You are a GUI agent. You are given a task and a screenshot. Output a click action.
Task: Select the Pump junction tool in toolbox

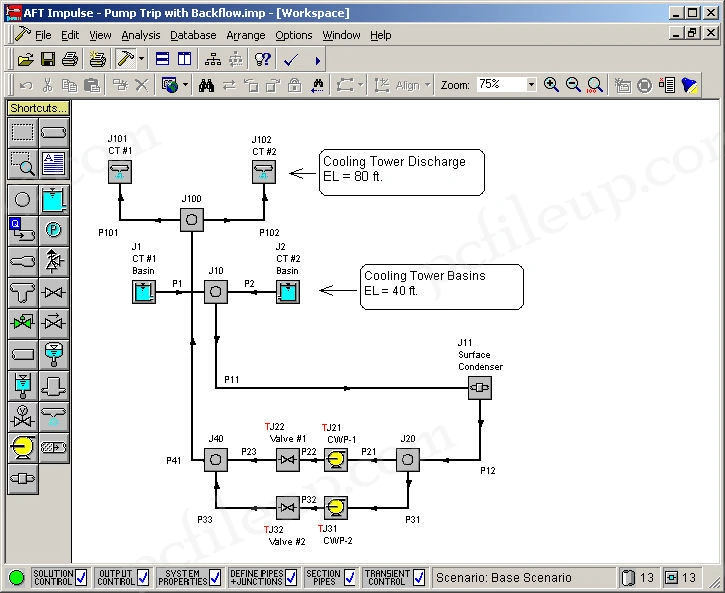click(x=23, y=448)
